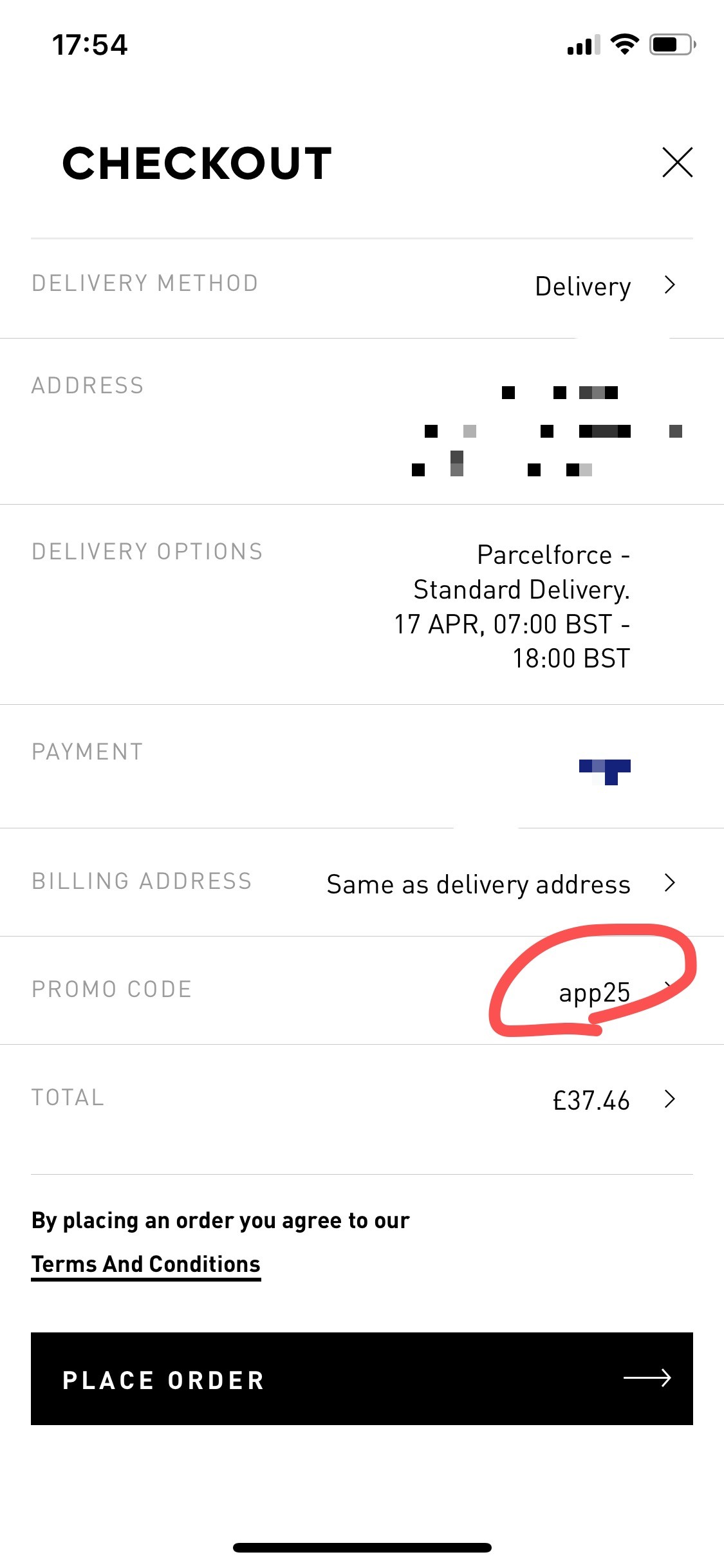Tap the battery status icon
The image size is (724, 1568).
coord(673,44)
